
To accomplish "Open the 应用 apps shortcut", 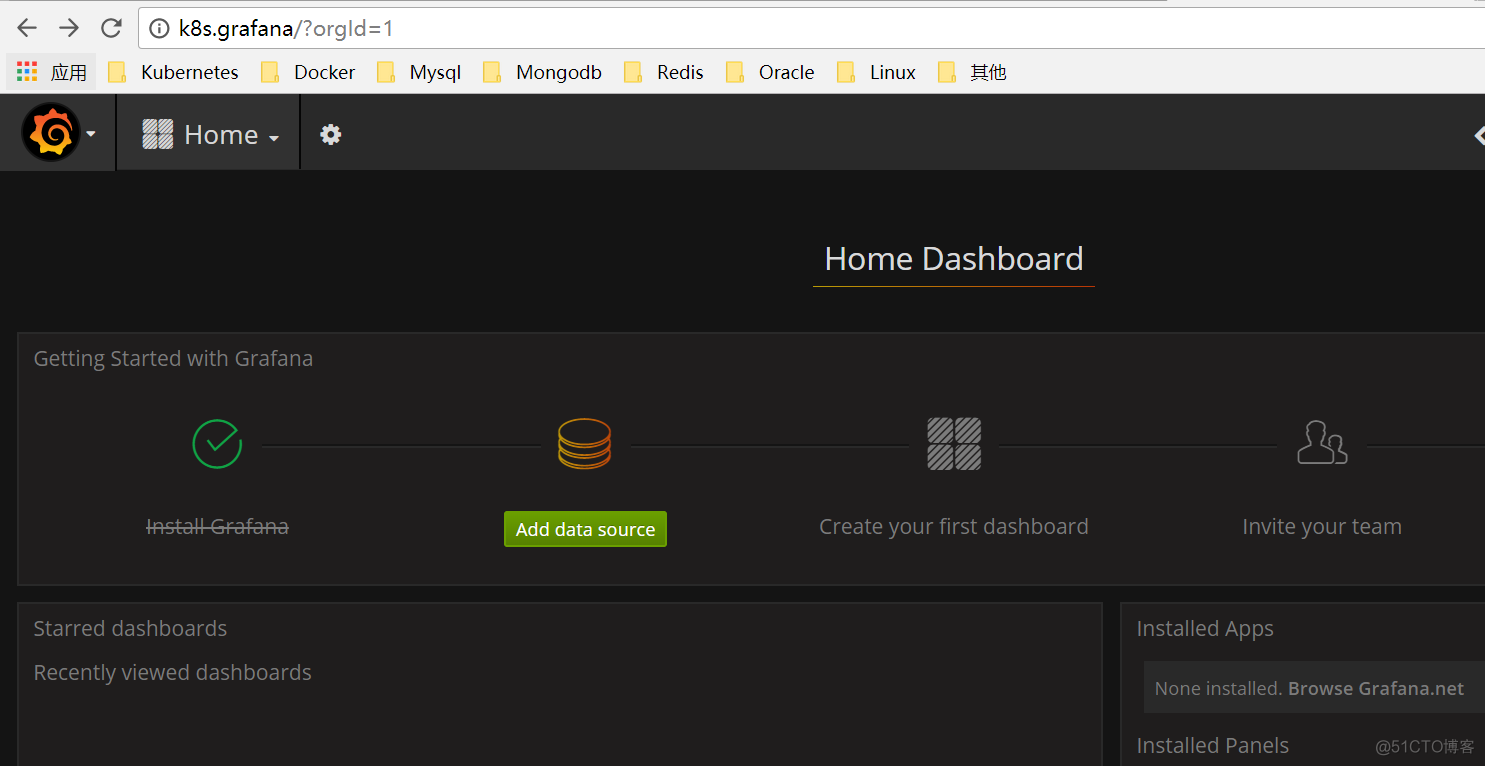I will click(52, 72).
